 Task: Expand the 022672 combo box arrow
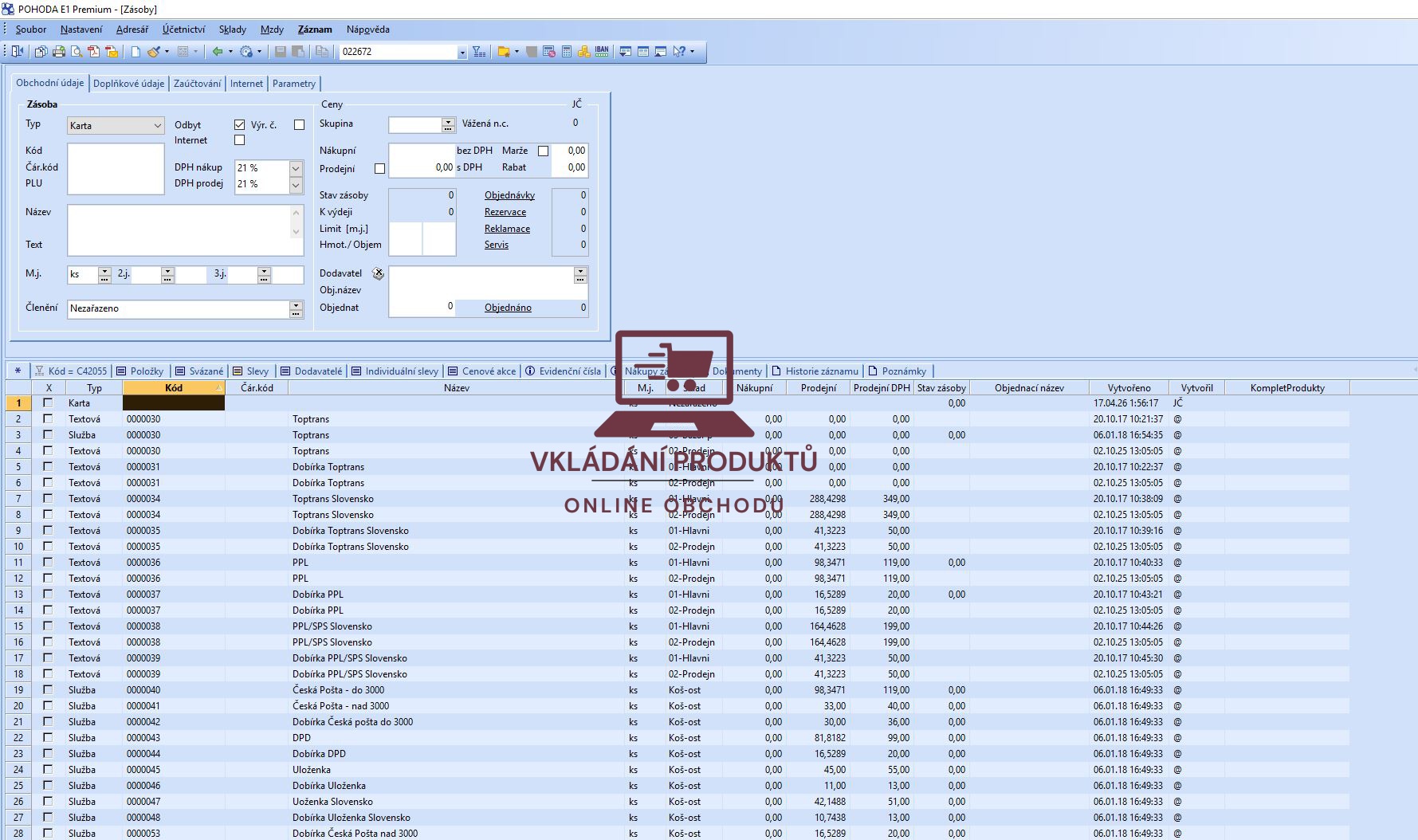click(x=462, y=52)
